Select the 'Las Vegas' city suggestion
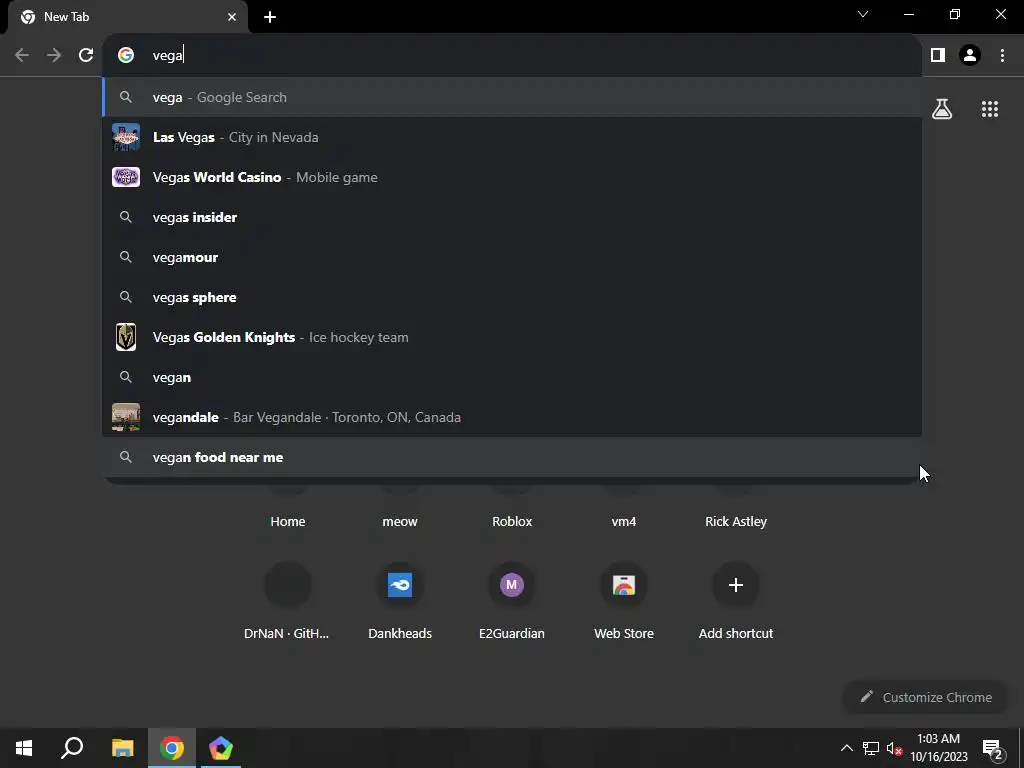1024x768 pixels. tap(512, 137)
